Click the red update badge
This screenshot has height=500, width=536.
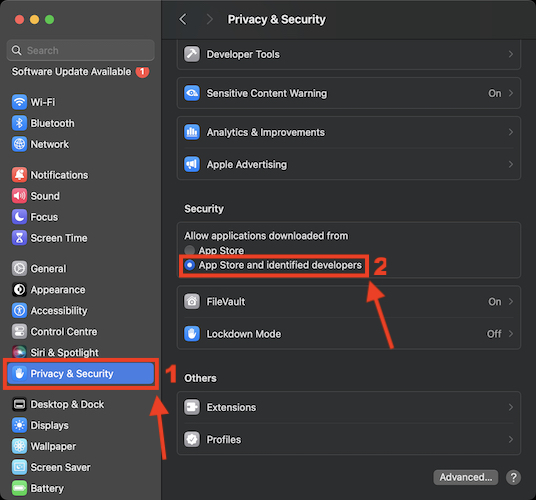coord(142,72)
